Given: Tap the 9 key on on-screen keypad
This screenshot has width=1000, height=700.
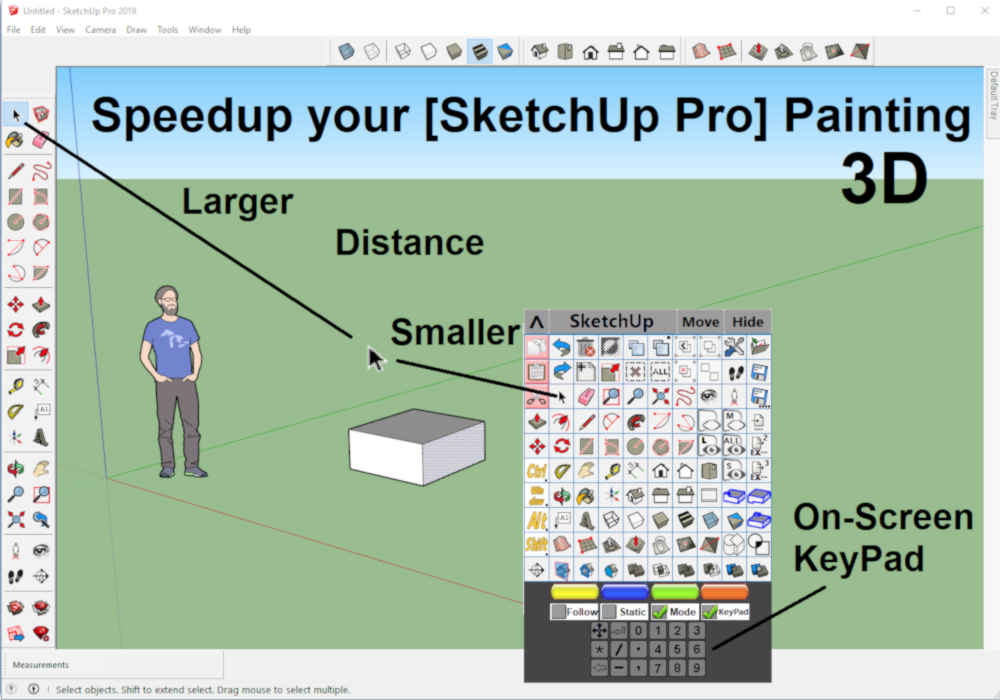Looking at the screenshot, I should point(697,668).
